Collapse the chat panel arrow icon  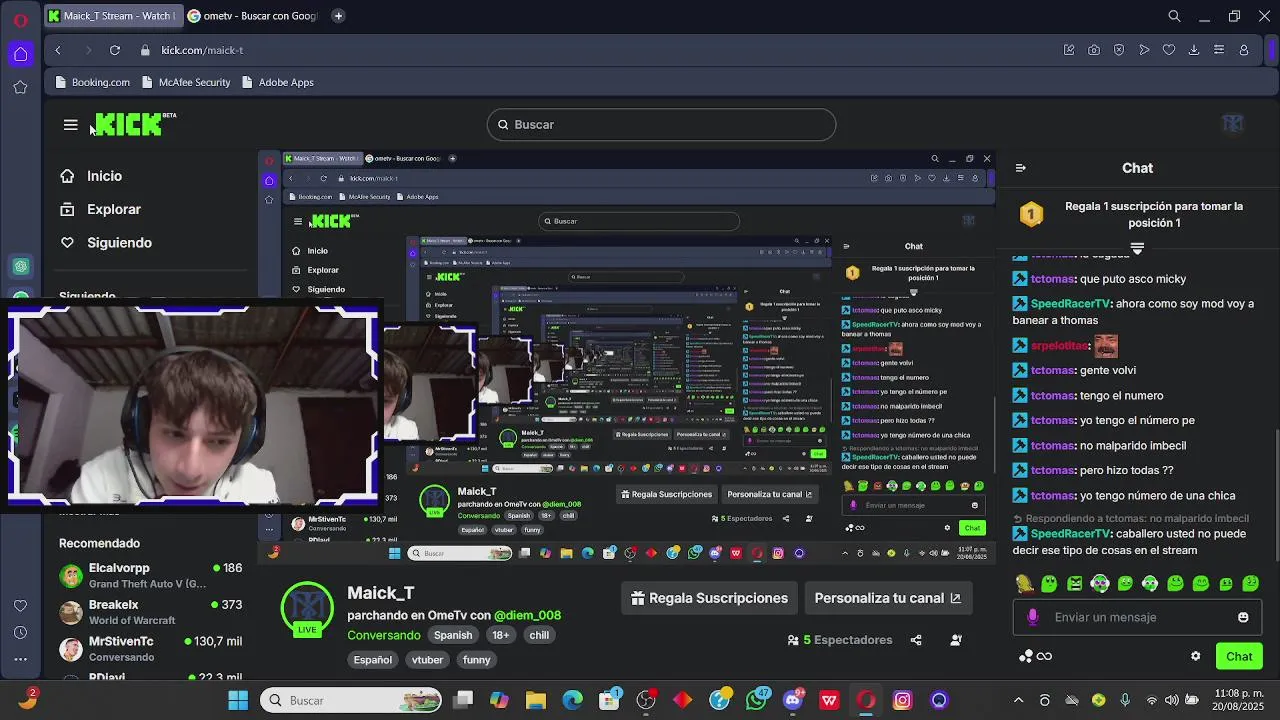click(1020, 168)
